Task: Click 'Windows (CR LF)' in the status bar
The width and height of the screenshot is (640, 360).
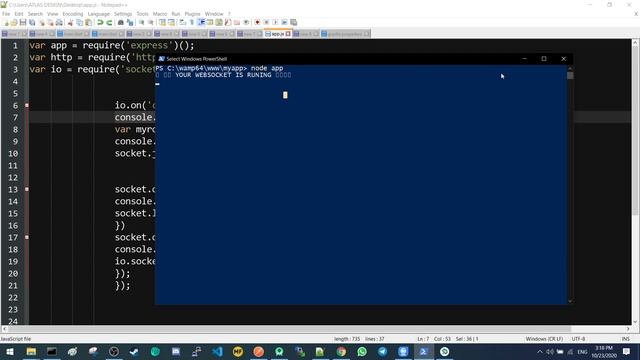Action: pos(544,339)
